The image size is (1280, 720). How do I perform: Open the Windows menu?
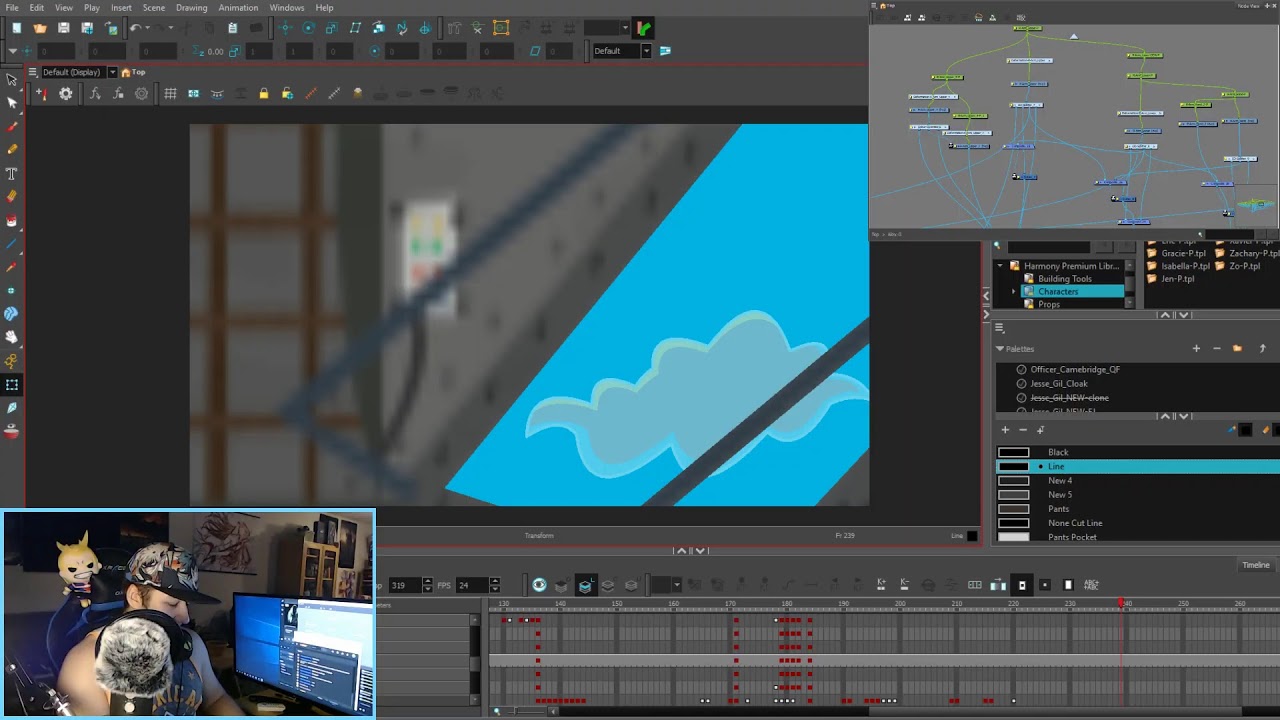click(x=287, y=7)
